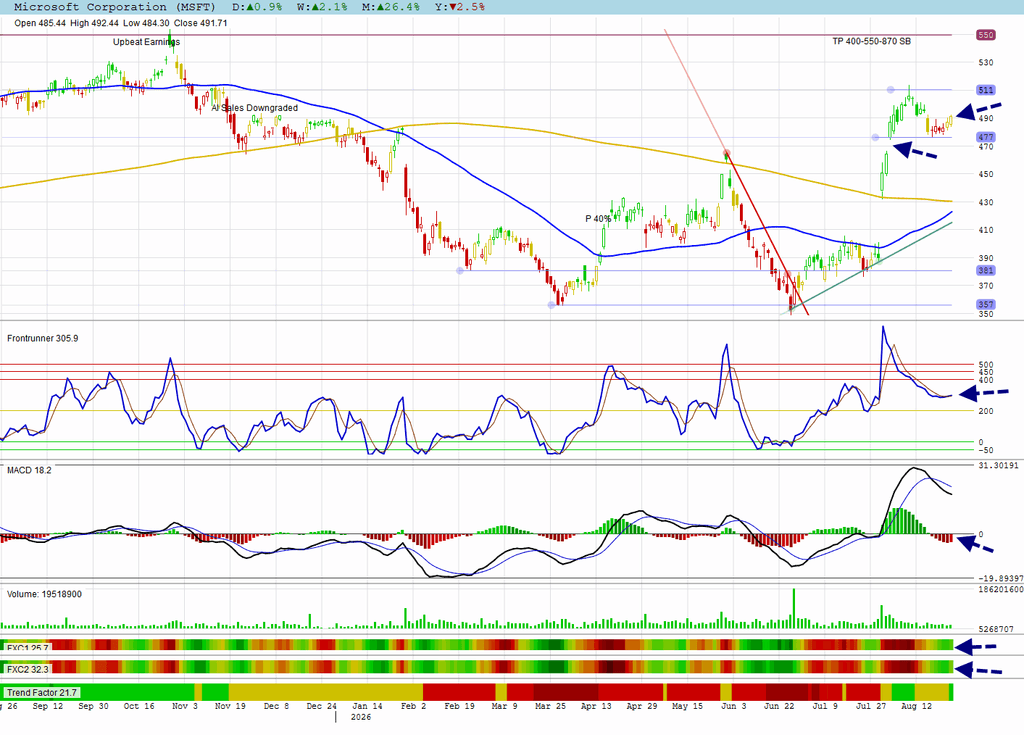Click the blue anchor dot of the 381 line
The image size is (1024, 735).
click(460, 270)
